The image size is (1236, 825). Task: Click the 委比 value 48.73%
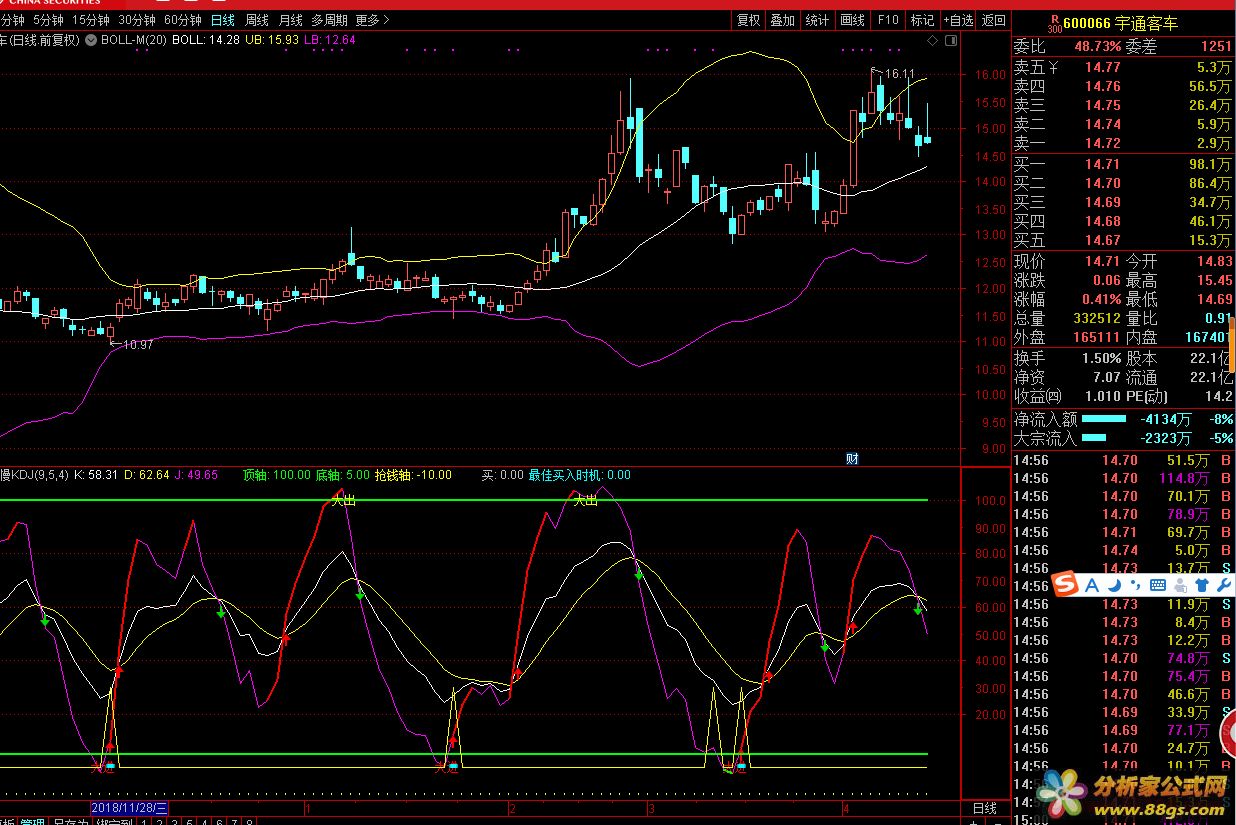pyautogui.click(x=1098, y=46)
